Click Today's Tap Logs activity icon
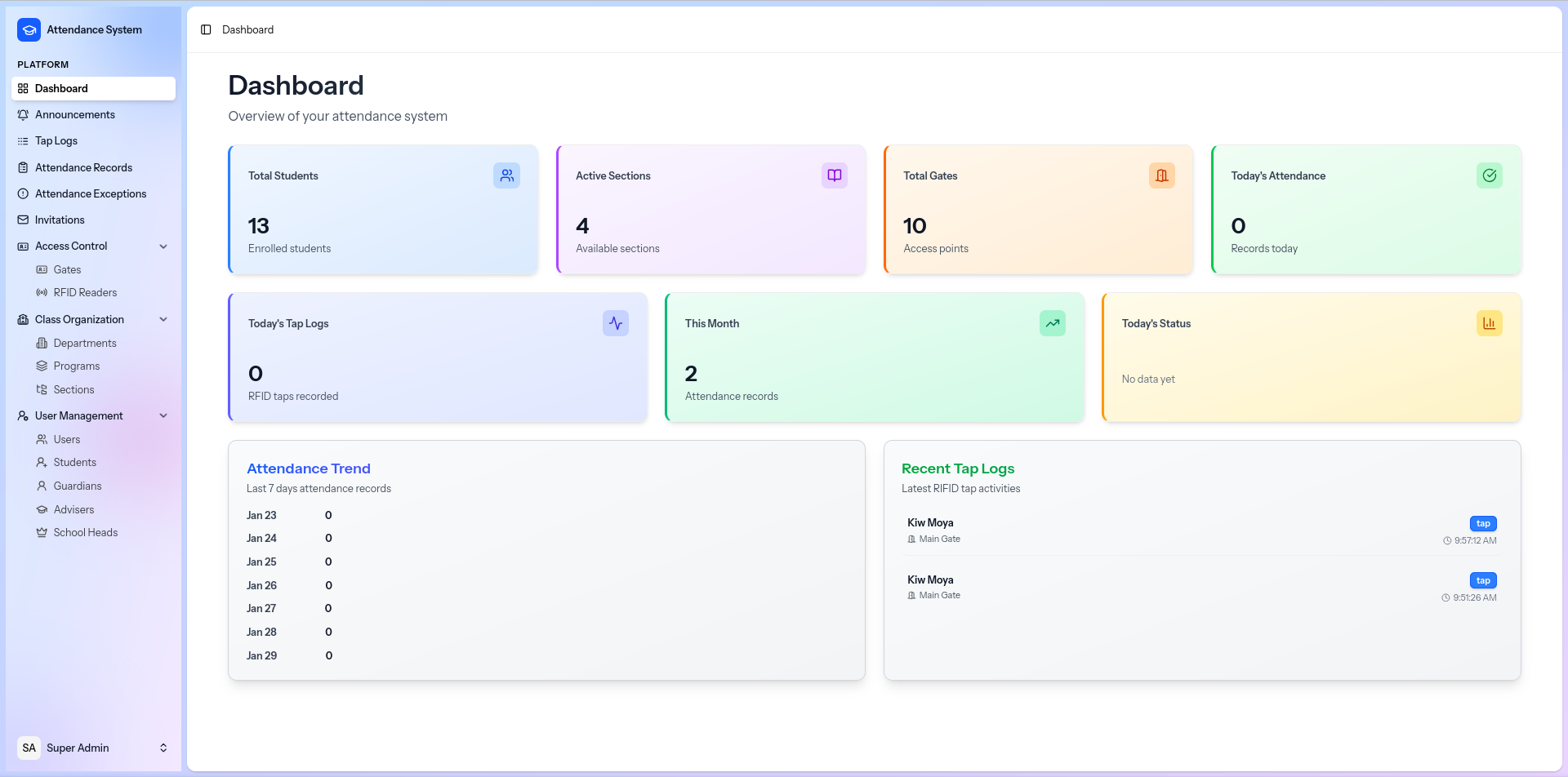The image size is (1568, 777). pos(616,323)
